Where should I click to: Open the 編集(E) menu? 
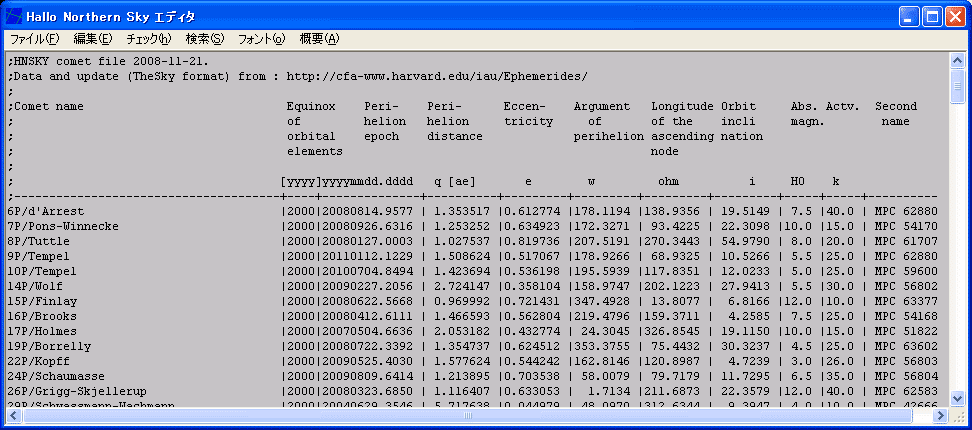tap(92, 39)
